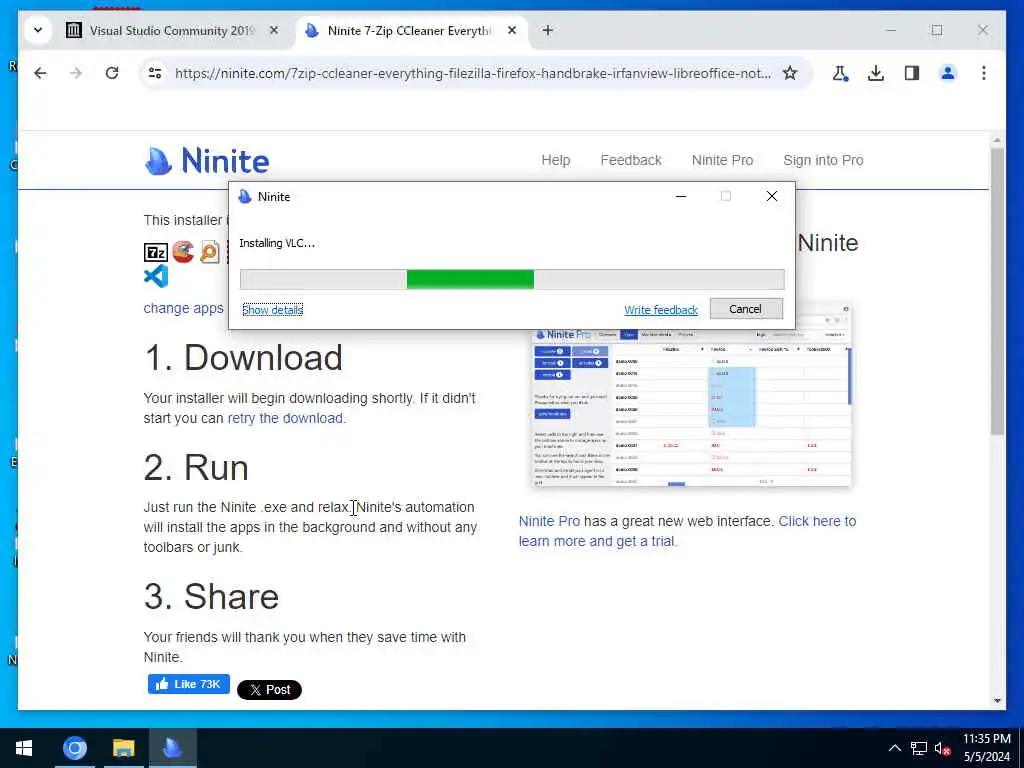Reload the Ninite page
Viewport: 1024px width, 768px height.
click(112, 73)
